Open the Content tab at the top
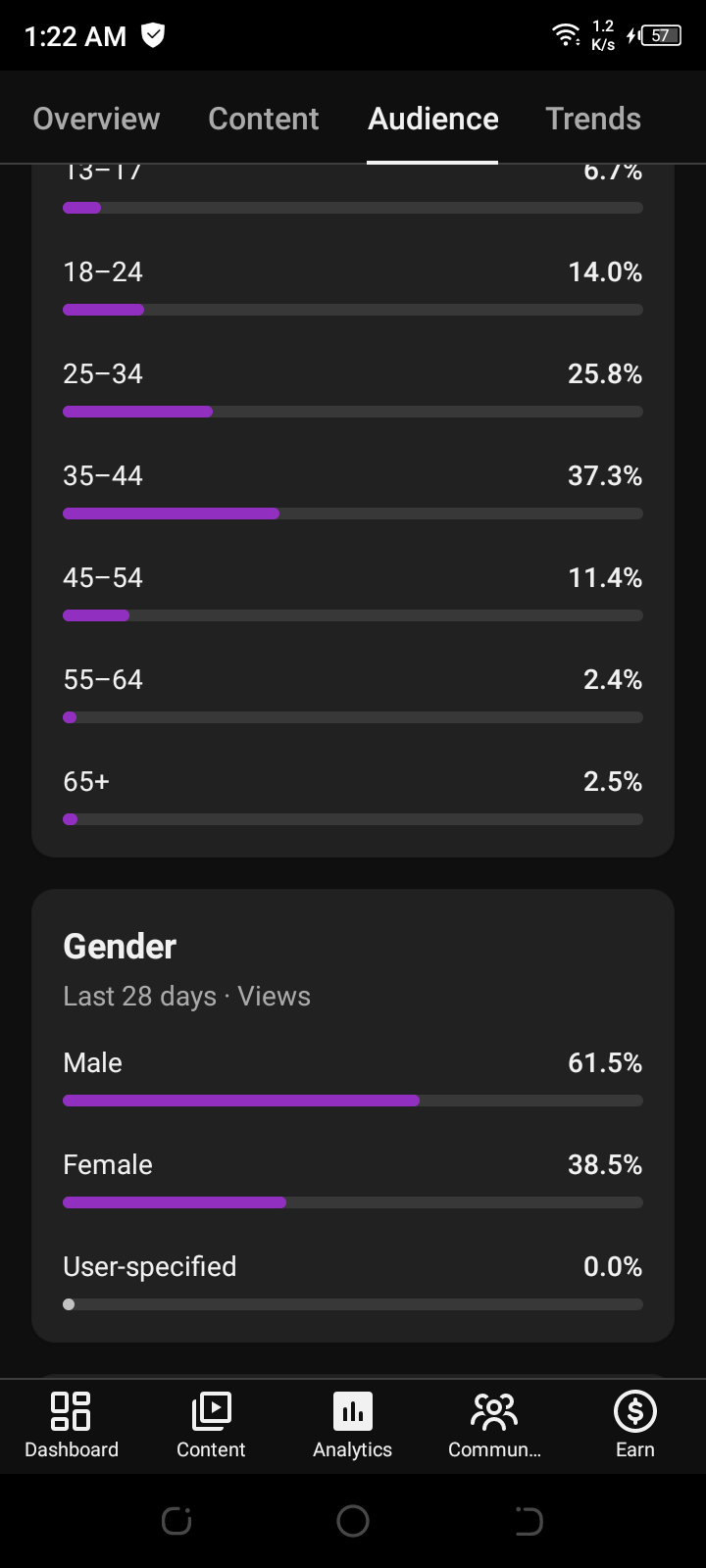This screenshot has width=706, height=1568. [x=264, y=119]
